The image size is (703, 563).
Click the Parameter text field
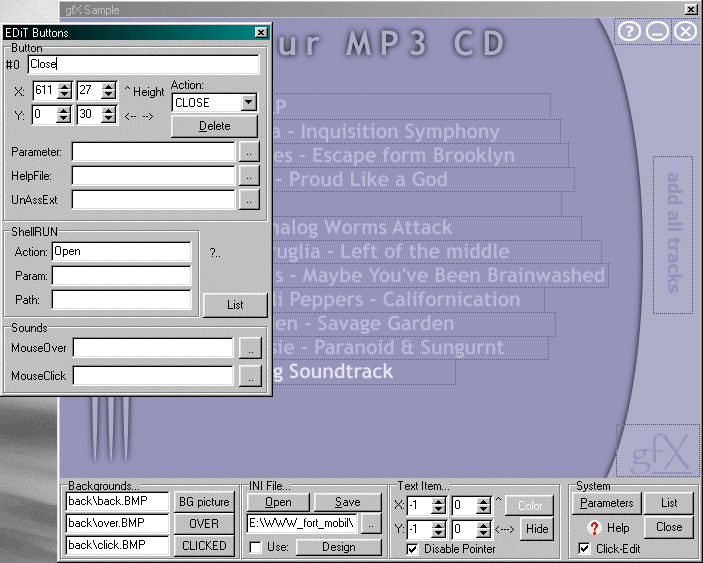(x=153, y=152)
